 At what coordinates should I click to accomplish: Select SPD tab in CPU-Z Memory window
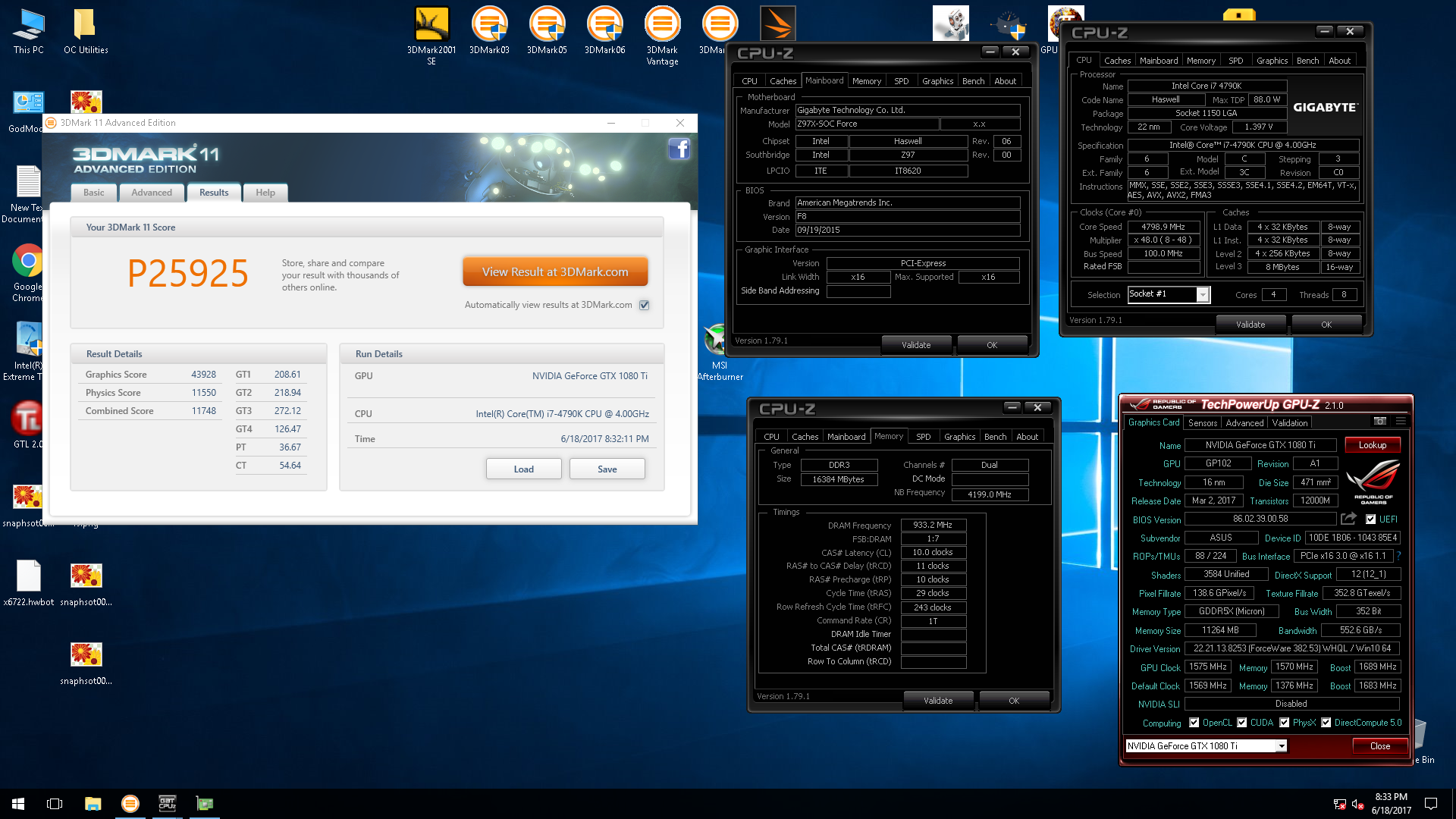point(923,437)
